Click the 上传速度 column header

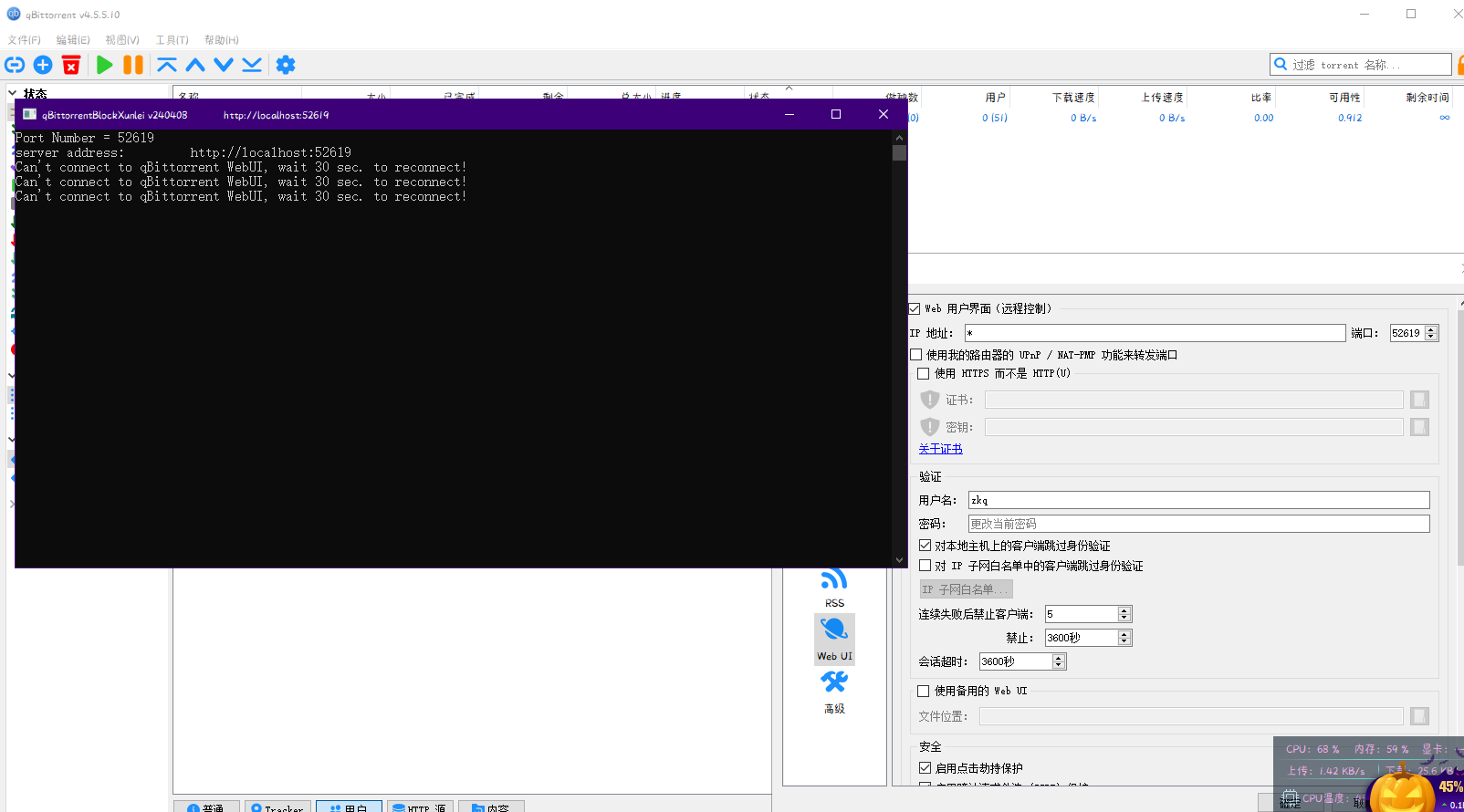(x=1145, y=98)
